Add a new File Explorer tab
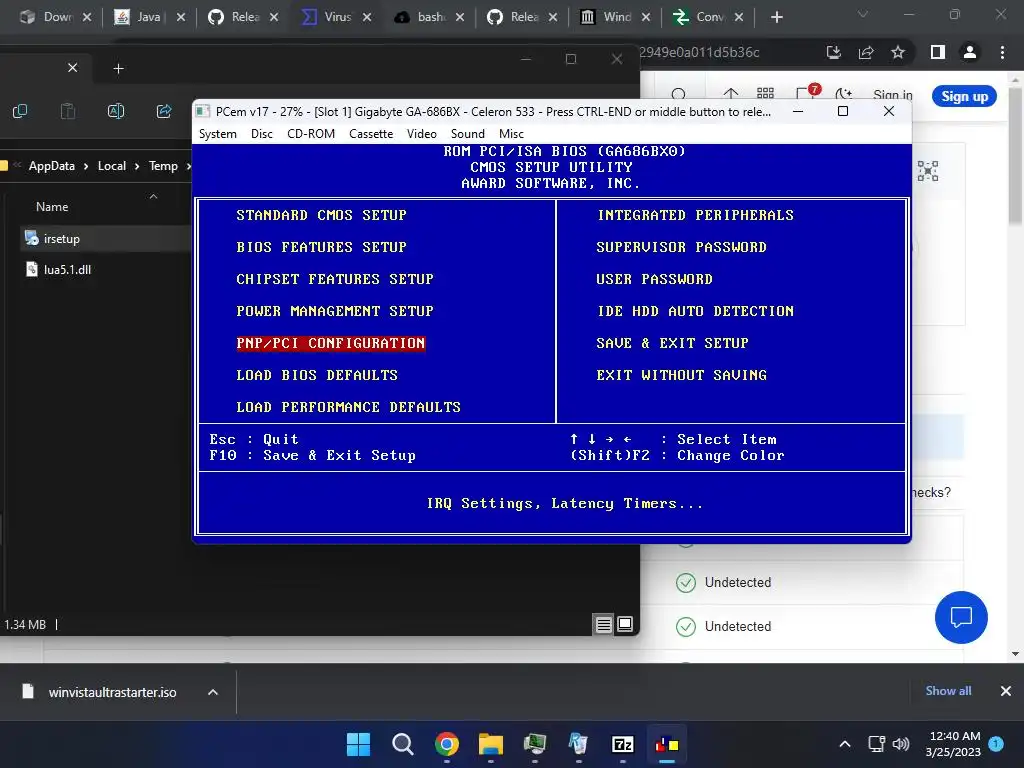Image resolution: width=1024 pixels, height=768 pixels. click(118, 69)
